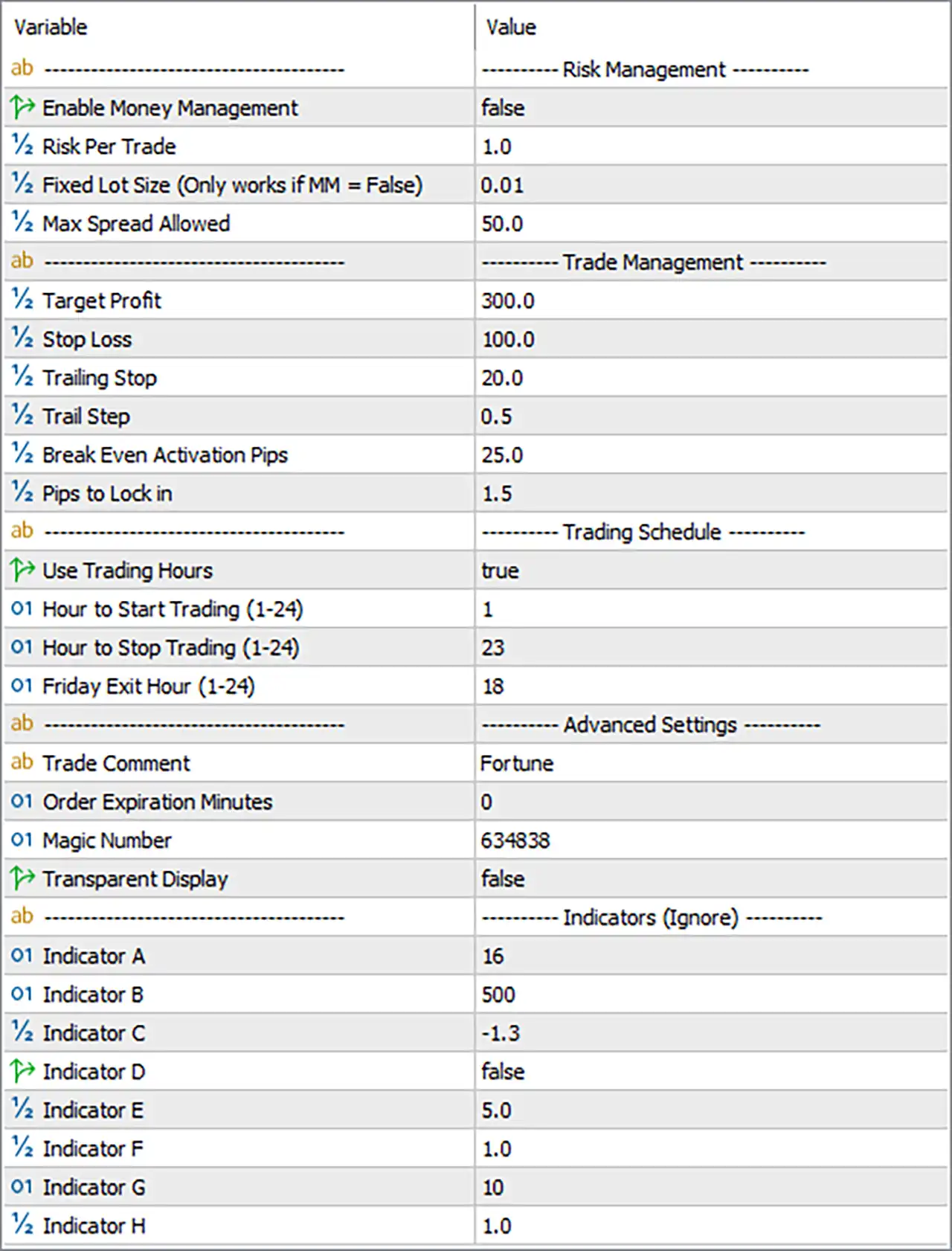Edit the Max Spread Allowed value 50.0
Viewport: 952px width, 1251px height.
point(502,224)
